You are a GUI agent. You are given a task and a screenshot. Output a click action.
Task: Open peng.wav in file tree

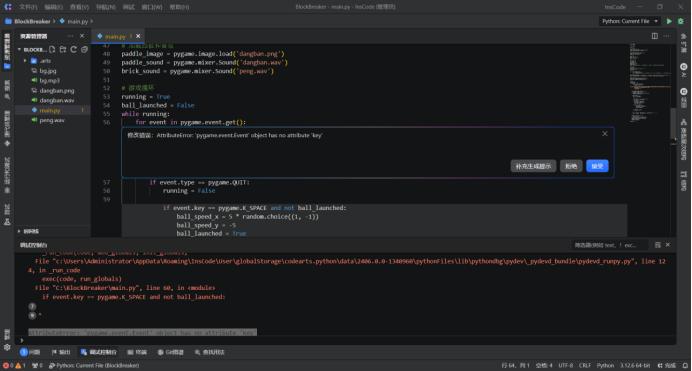tap(53, 120)
